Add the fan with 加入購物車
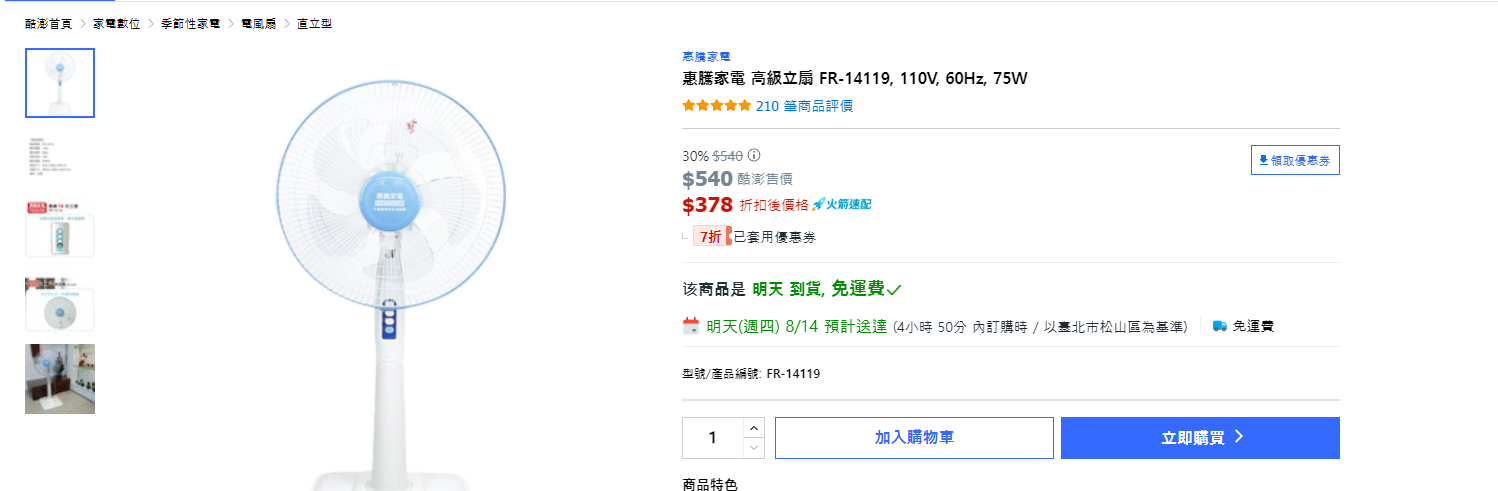Screen dimensions: 1498x491 pos(914,438)
